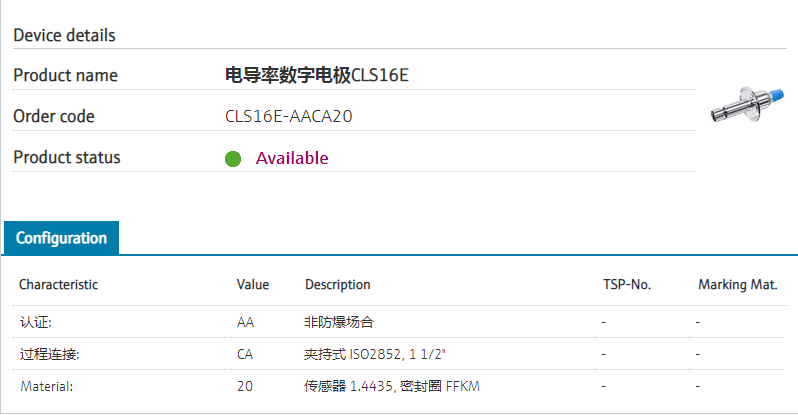Click the Available status text
Screen dimensions: 798x415
click(x=292, y=158)
